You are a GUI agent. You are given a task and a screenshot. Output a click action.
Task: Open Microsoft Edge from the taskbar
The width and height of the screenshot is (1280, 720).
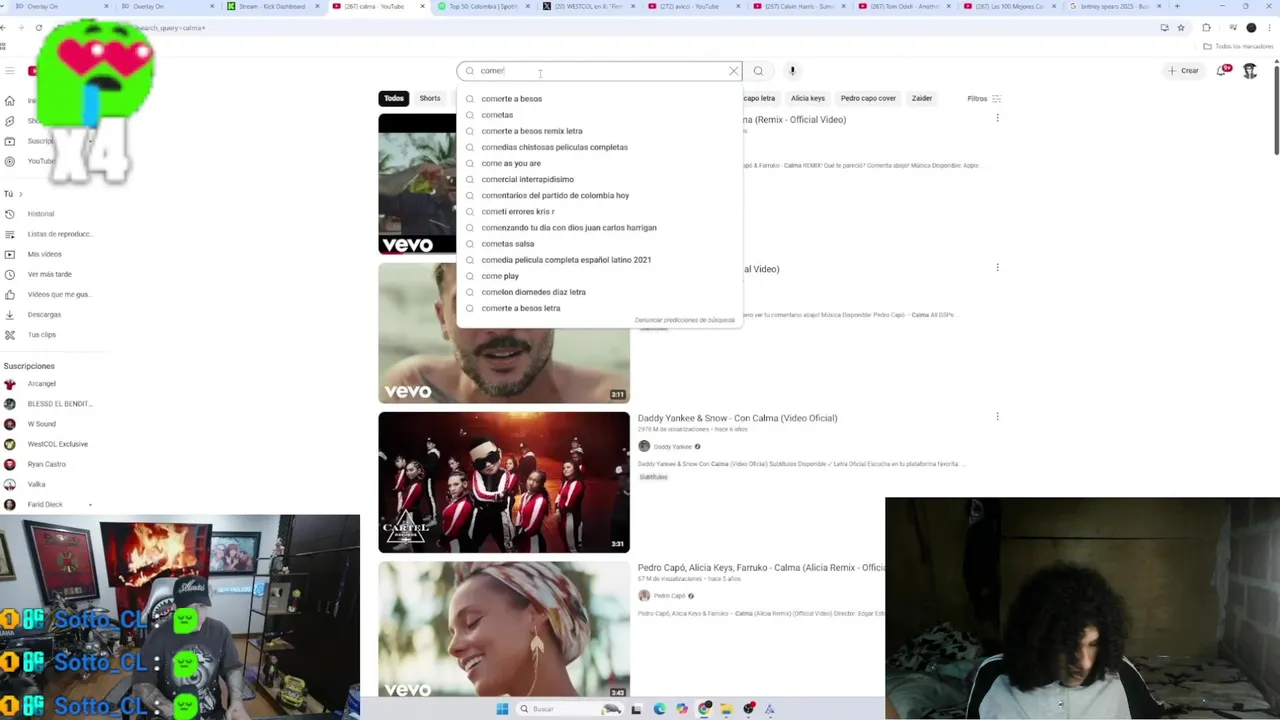click(x=659, y=709)
